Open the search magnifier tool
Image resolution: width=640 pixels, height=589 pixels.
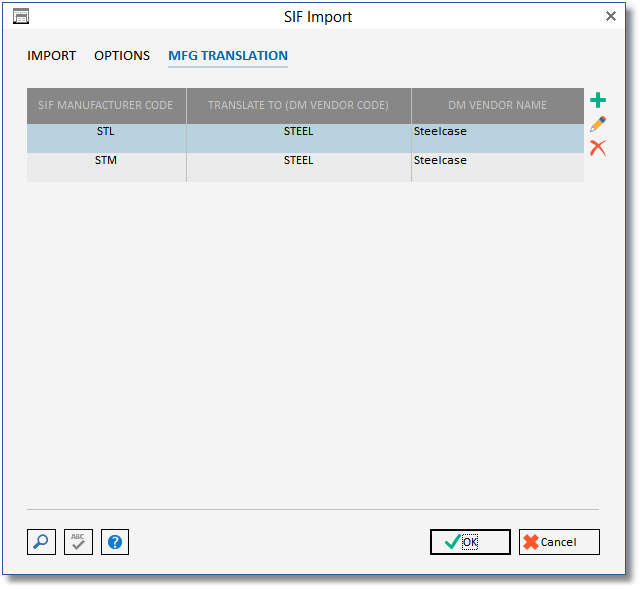(x=41, y=542)
